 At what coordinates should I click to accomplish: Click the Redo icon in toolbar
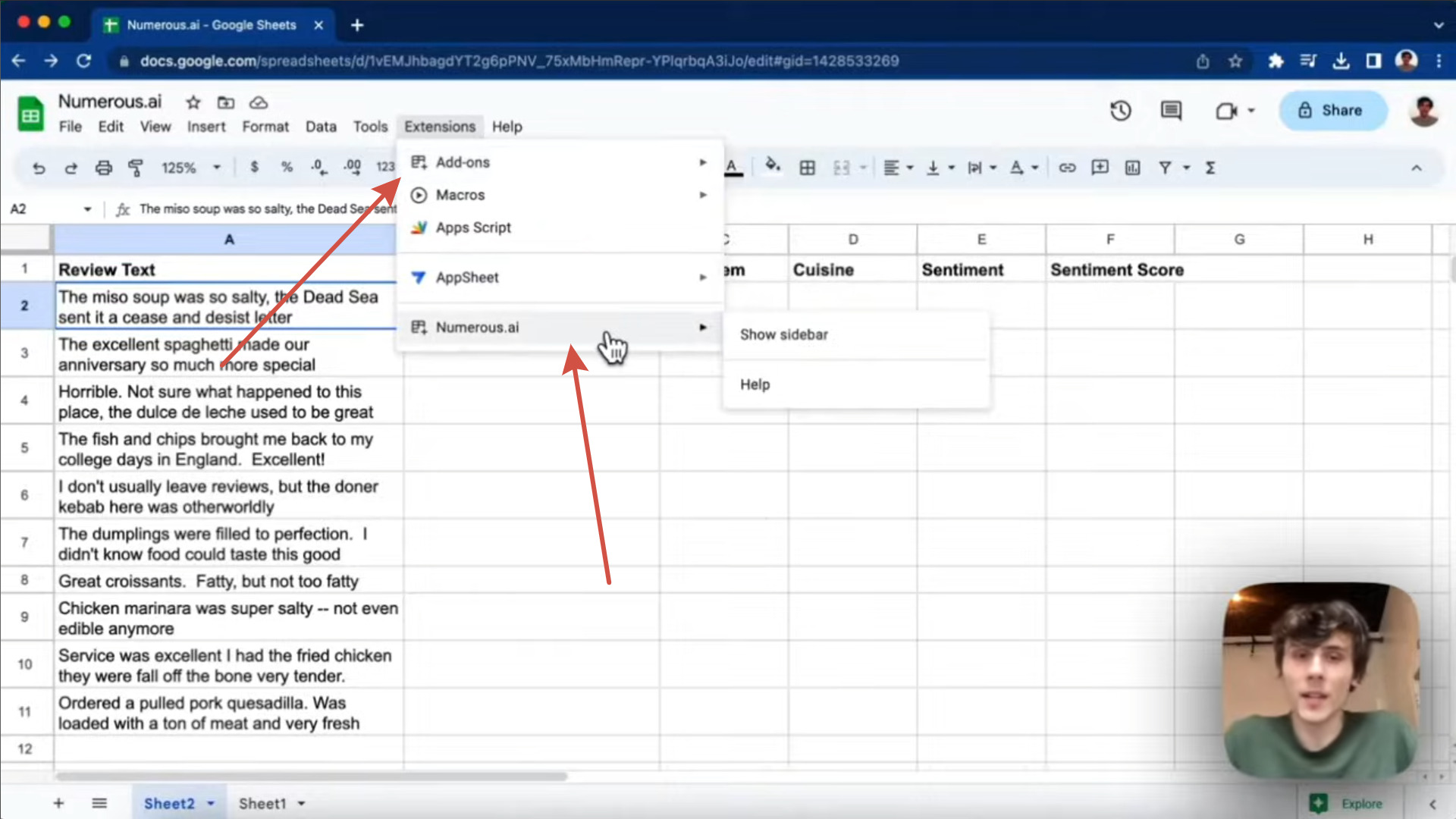pos(71,168)
